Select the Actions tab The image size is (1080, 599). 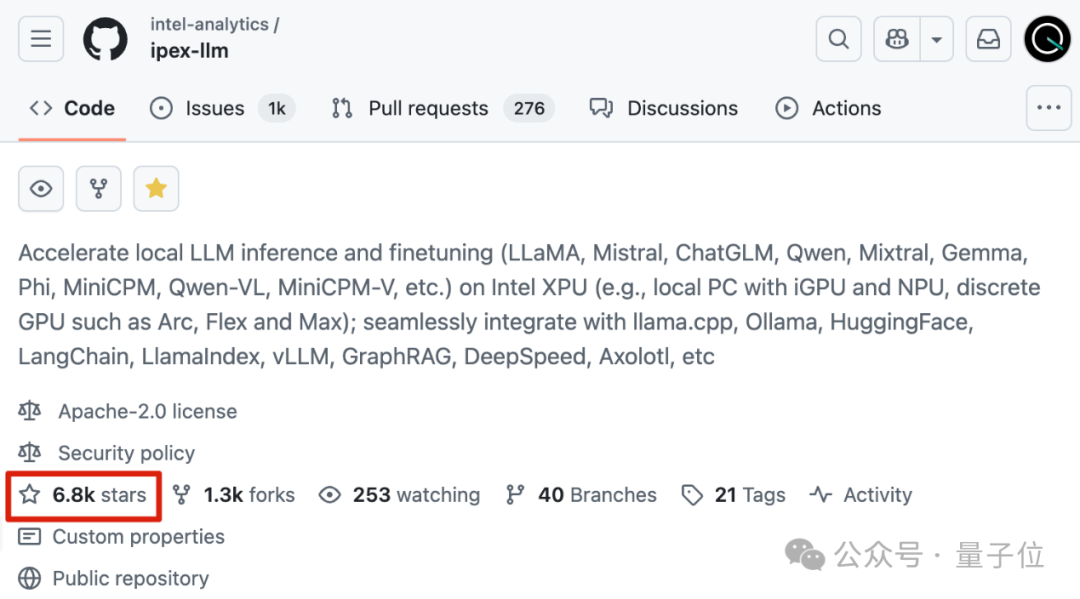coord(846,108)
